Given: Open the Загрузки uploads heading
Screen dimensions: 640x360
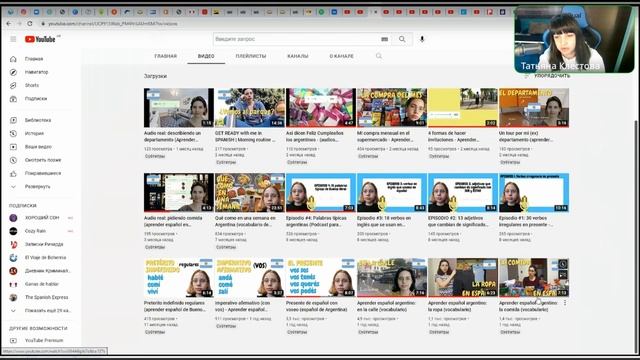Looking at the screenshot, I should 155,76.
